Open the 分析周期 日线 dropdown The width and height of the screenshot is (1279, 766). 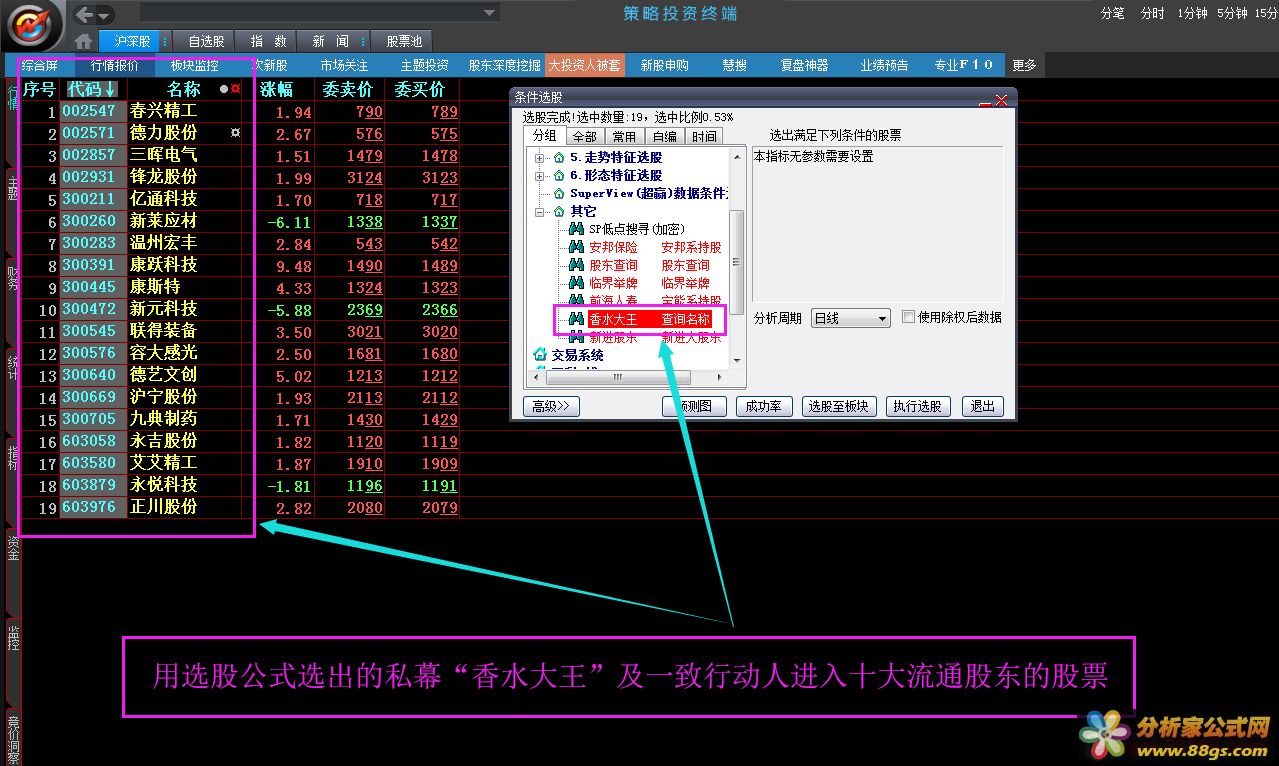850,318
